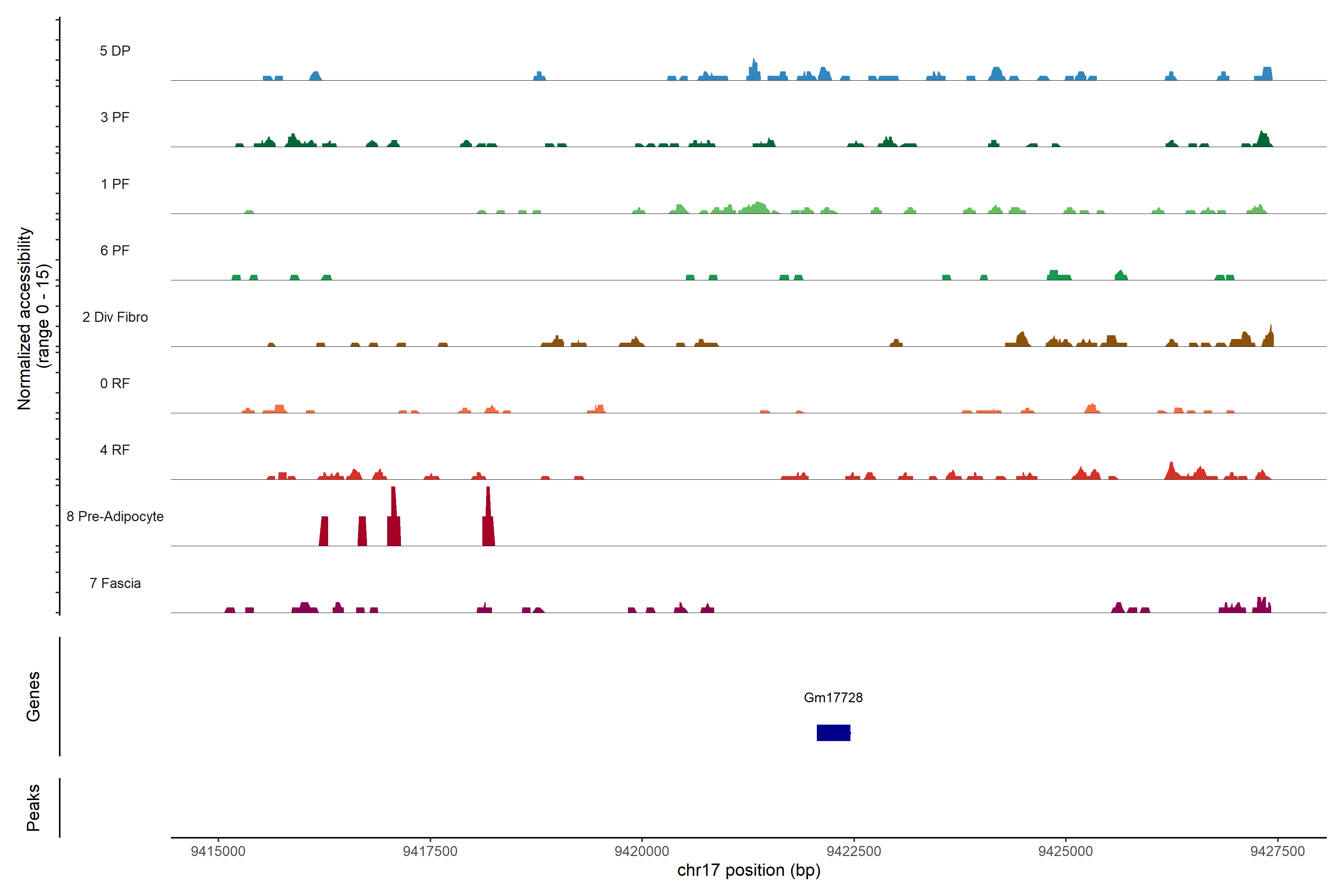
Task: Click the 6 PF track label
Action: [115, 250]
